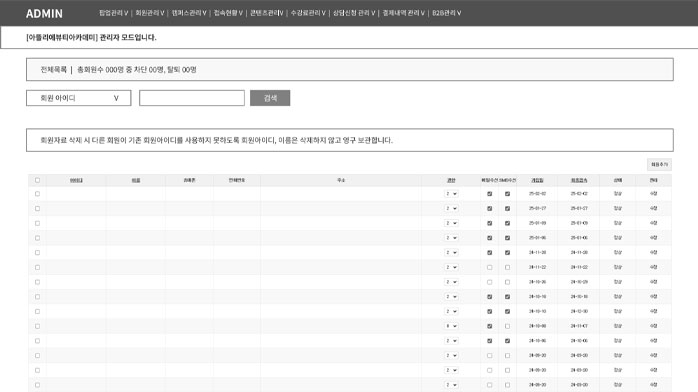698x392 pixels.
Task: Open the 콘텐츠관리 menu
Action: click(x=267, y=13)
